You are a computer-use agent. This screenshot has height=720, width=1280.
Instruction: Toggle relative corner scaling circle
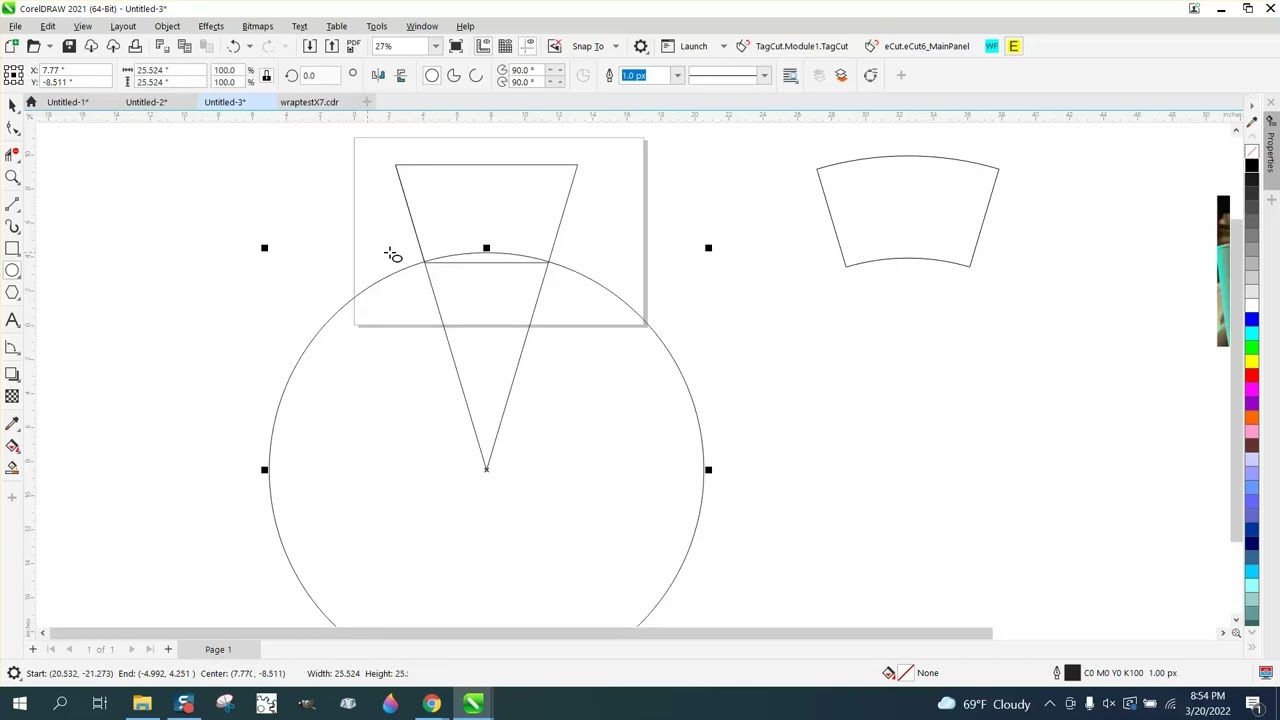coord(352,74)
